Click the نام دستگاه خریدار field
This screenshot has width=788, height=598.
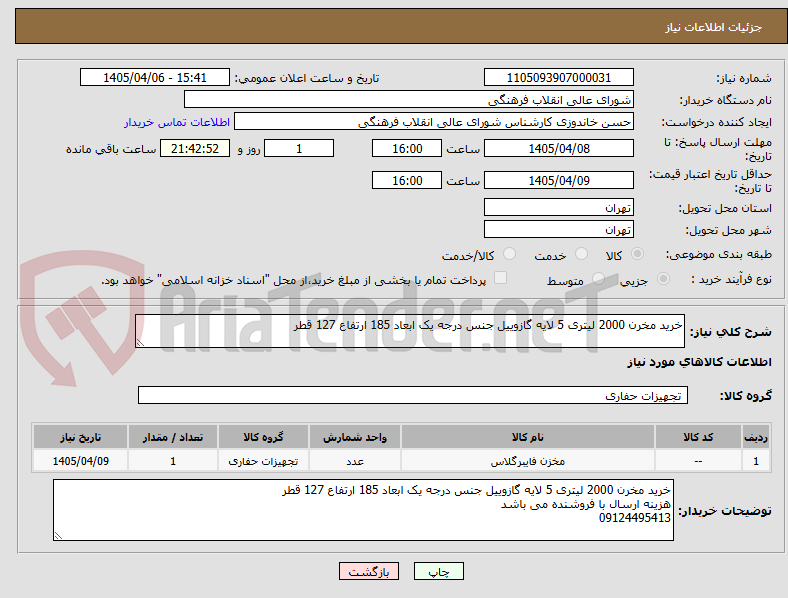point(409,99)
